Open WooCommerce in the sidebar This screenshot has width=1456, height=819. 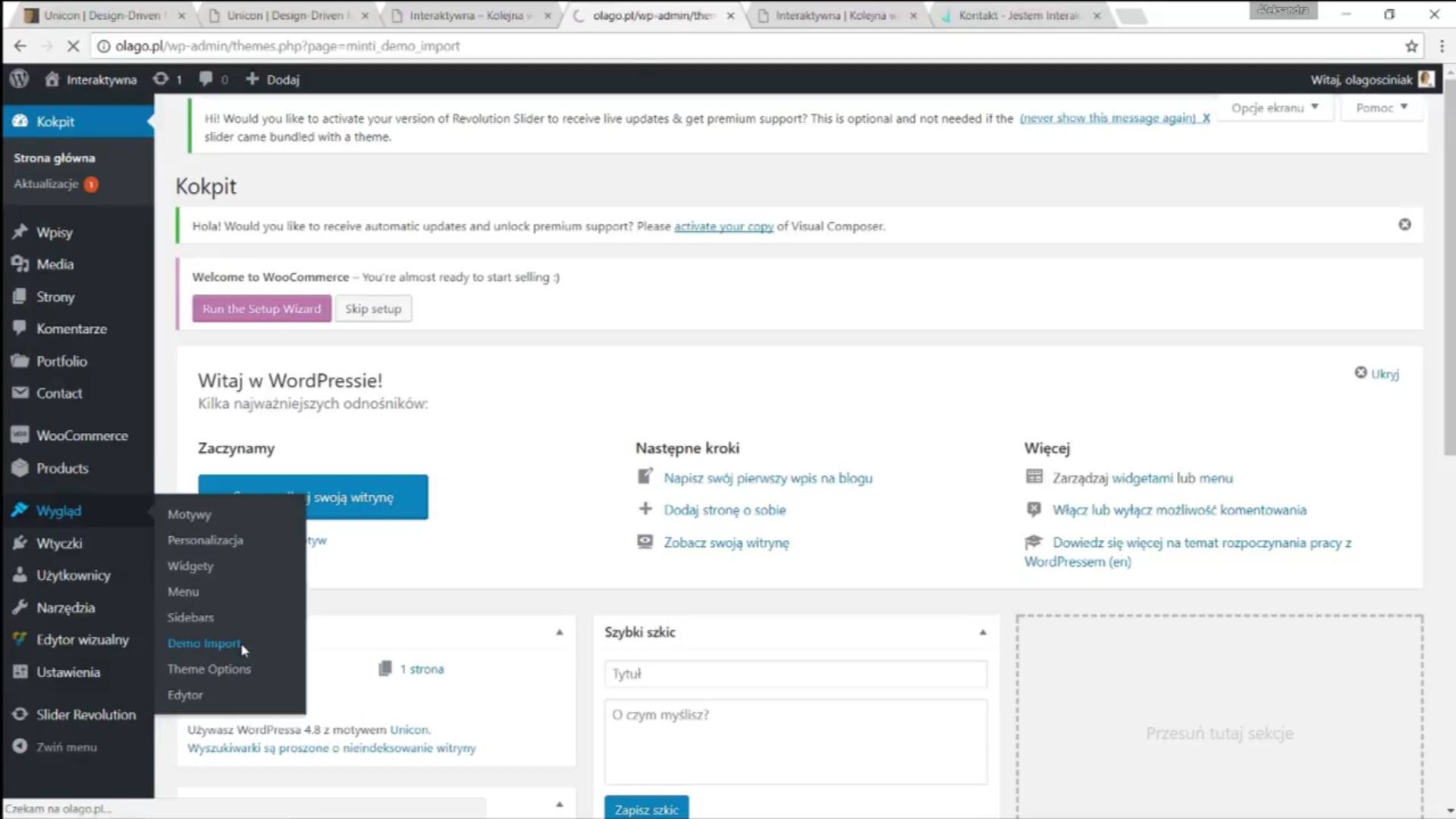(82, 436)
